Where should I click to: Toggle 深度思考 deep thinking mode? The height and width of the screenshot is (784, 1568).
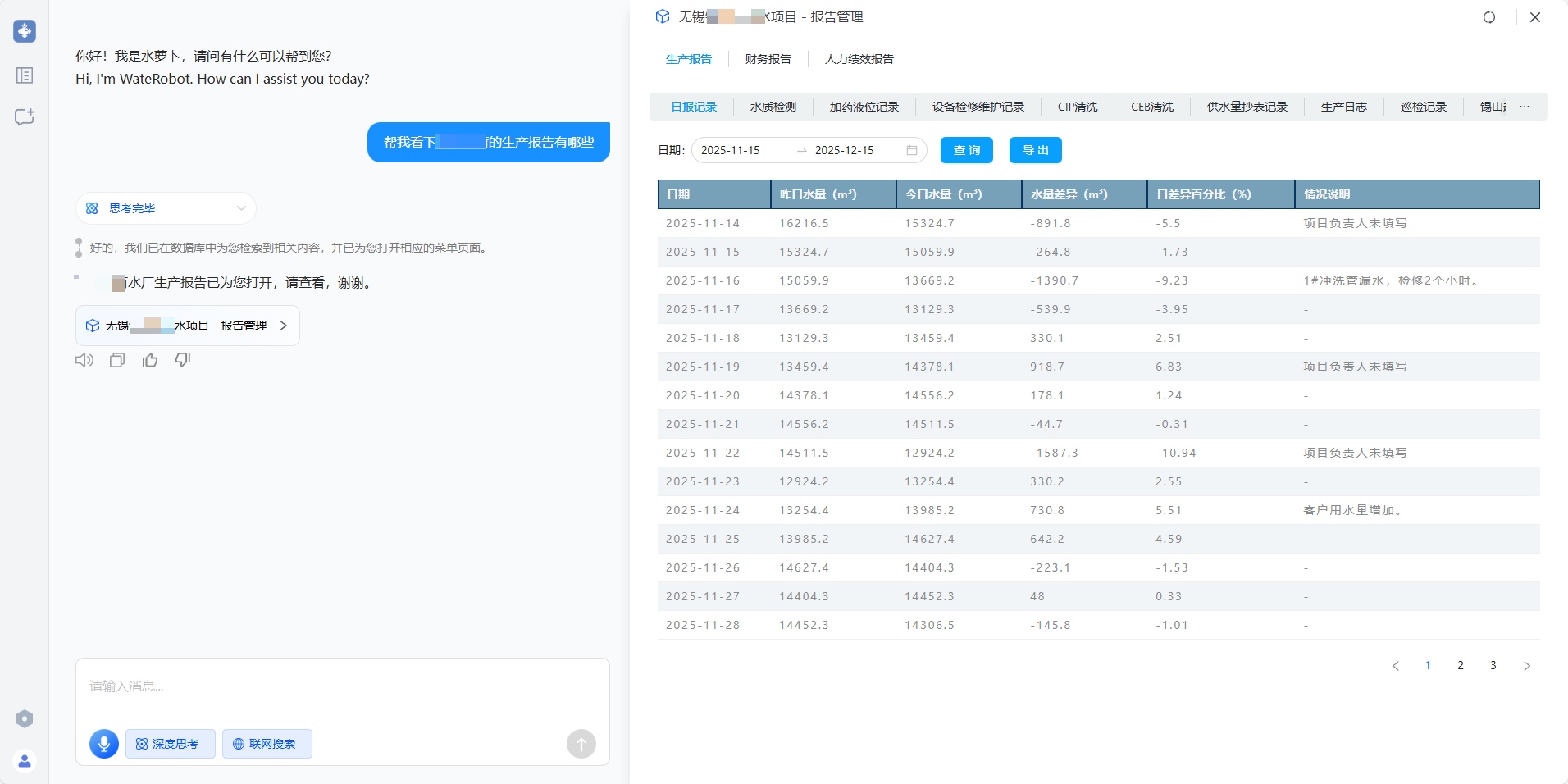(170, 744)
